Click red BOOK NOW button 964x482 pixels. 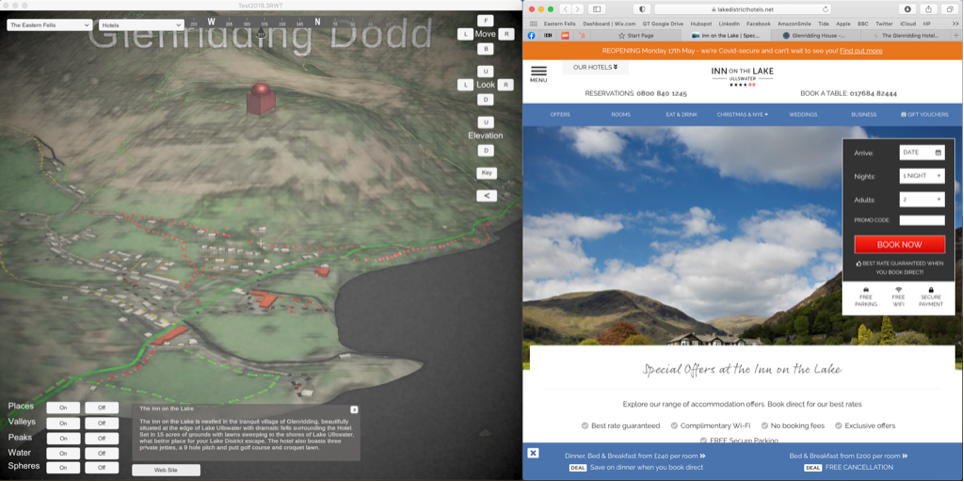pos(899,244)
